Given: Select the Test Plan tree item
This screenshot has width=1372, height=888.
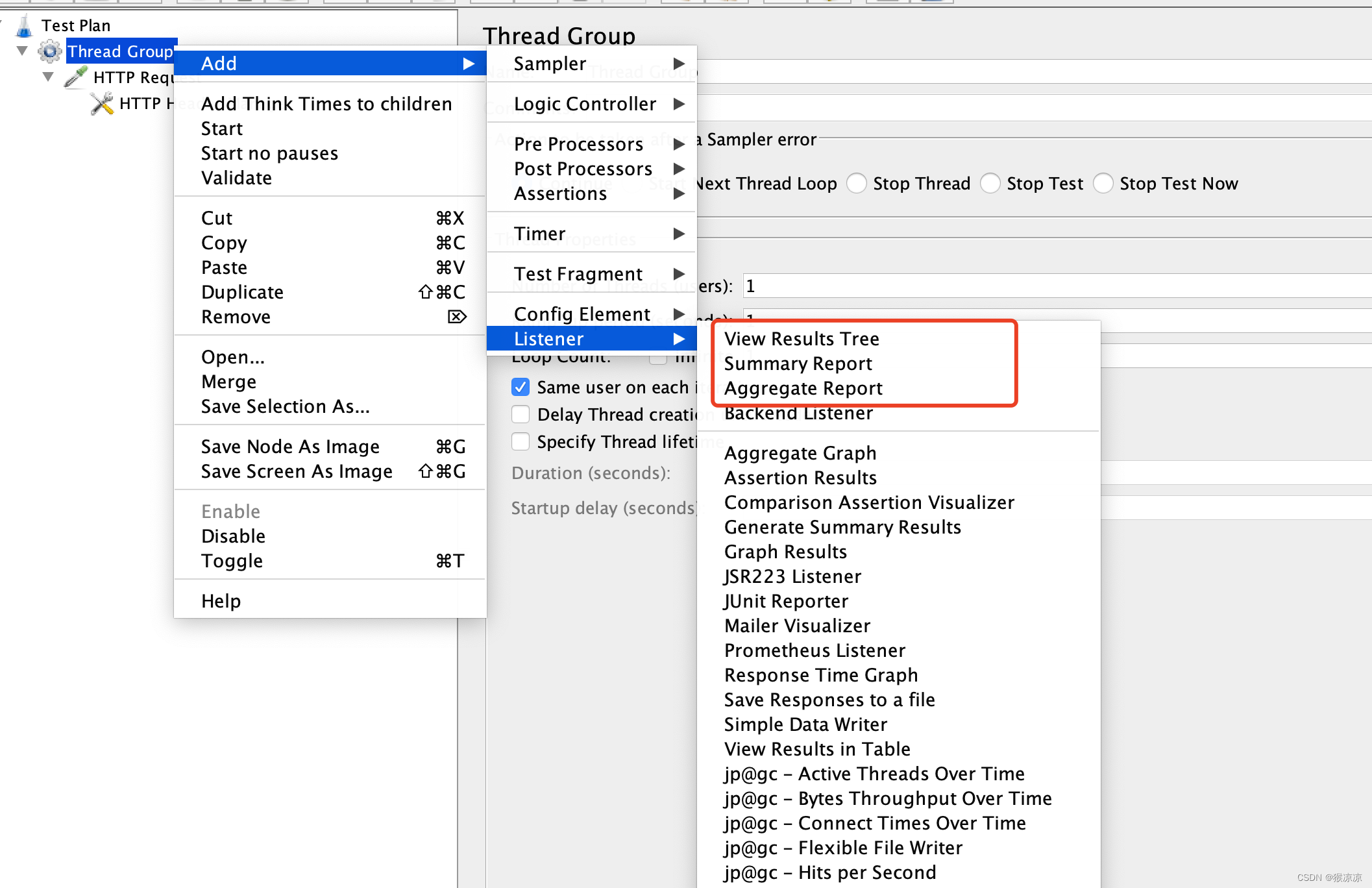Looking at the screenshot, I should (76, 25).
